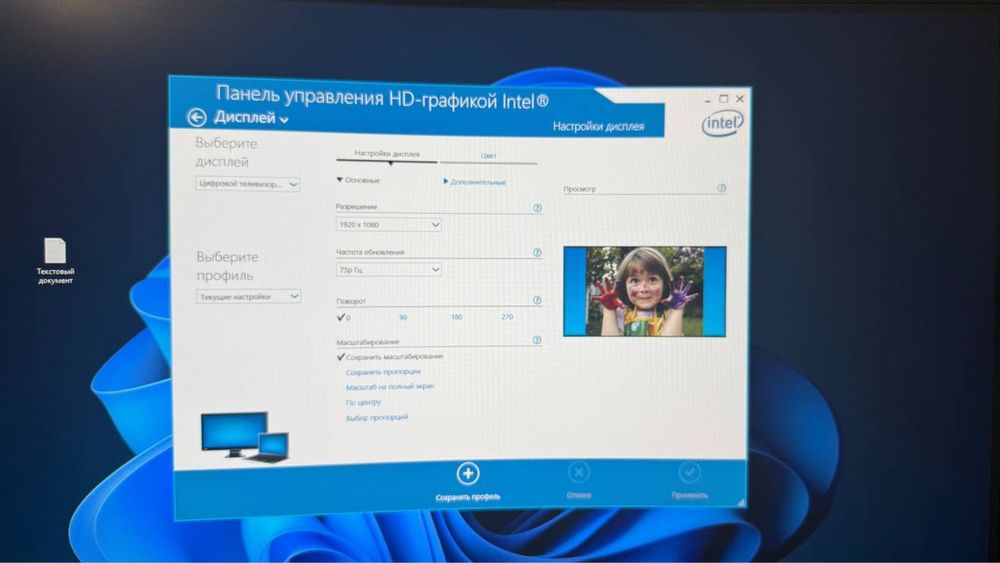Viewport: 1000px width, 563px height.
Task: Switch to the Настройки дисплея tab
Action: [x=386, y=154]
